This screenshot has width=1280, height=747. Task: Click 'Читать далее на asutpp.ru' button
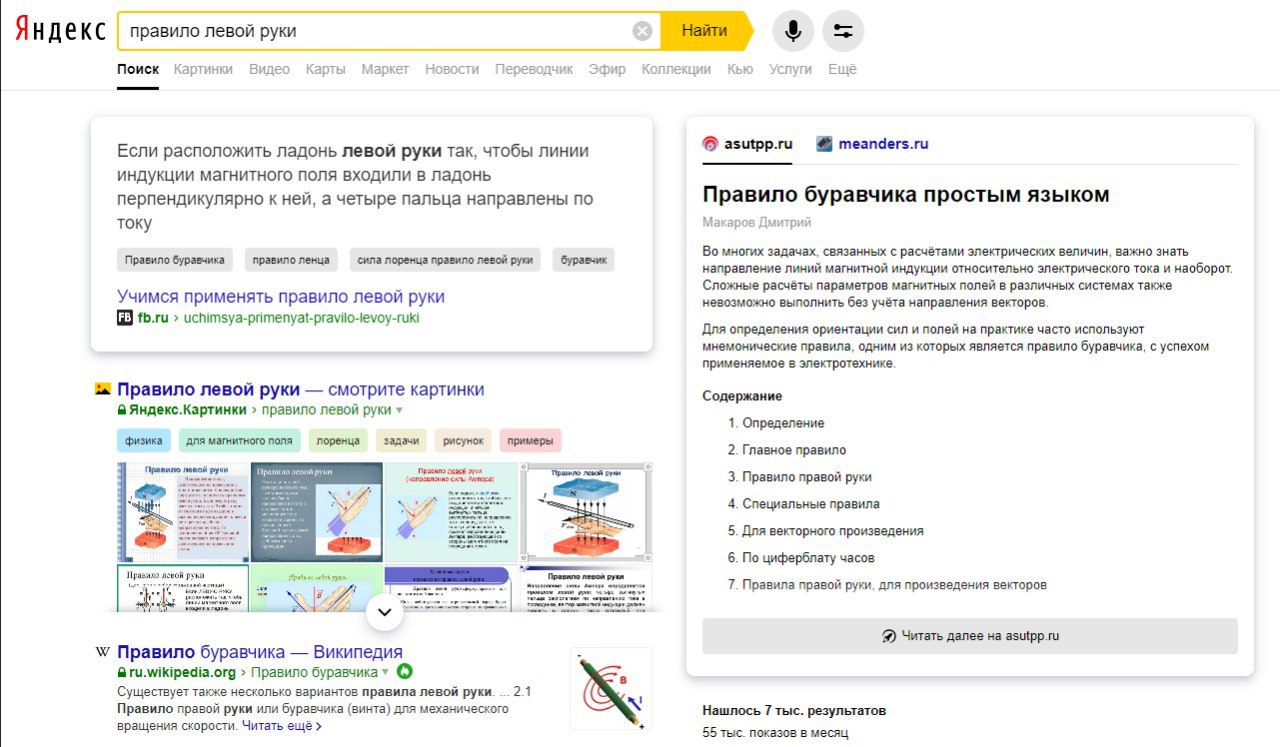(970, 636)
